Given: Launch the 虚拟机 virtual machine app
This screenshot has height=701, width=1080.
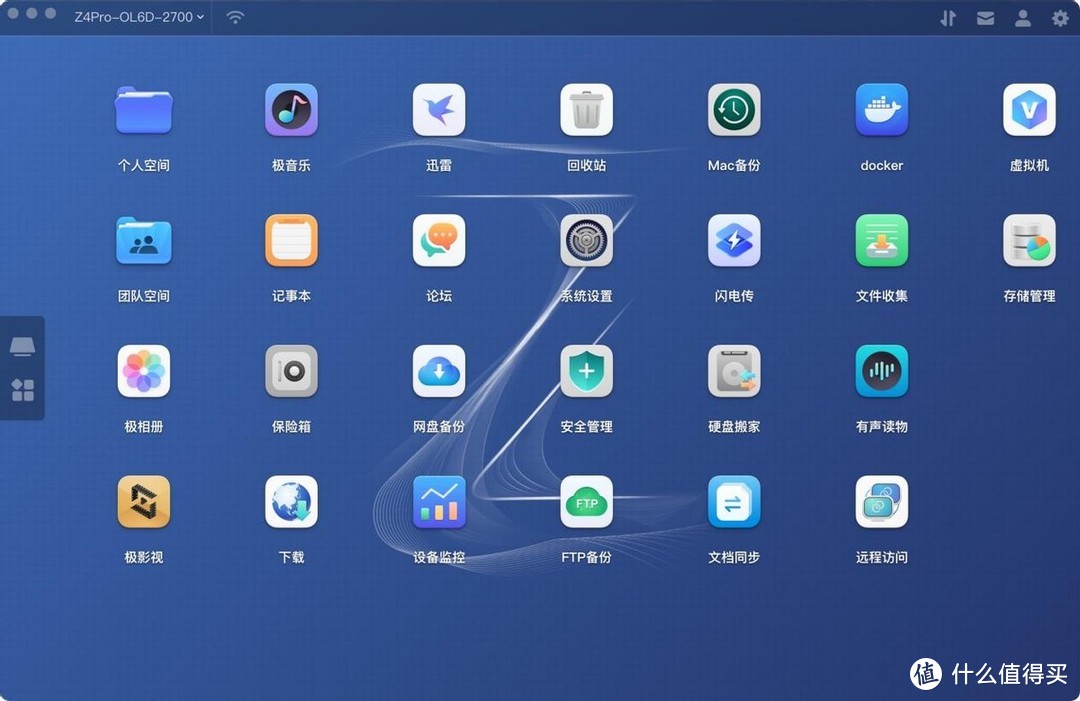Looking at the screenshot, I should point(1029,110).
